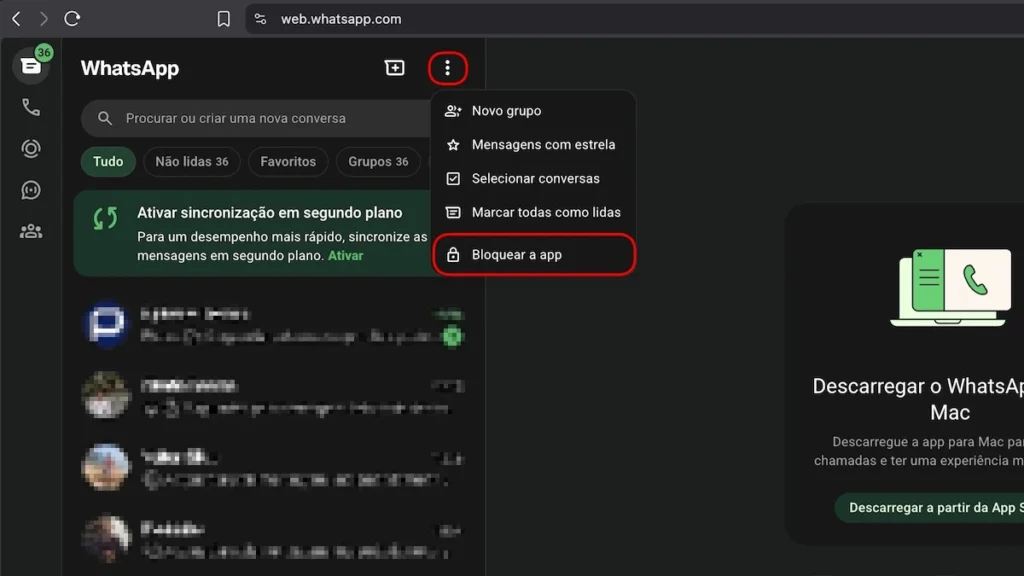Open the third chat with the sky blue avatar

tap(274, 468)
